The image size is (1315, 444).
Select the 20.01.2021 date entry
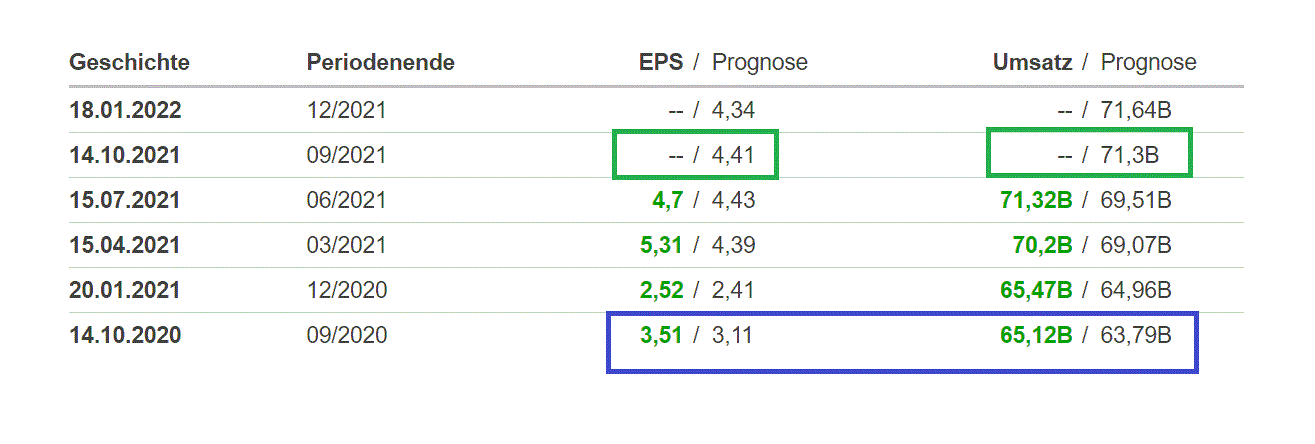125,290
